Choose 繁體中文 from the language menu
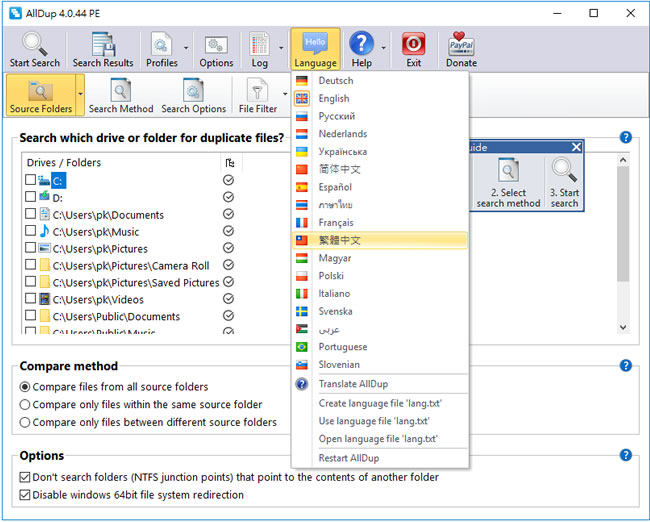Viewport: 650px width, 522px height. (x=380, y=240)
